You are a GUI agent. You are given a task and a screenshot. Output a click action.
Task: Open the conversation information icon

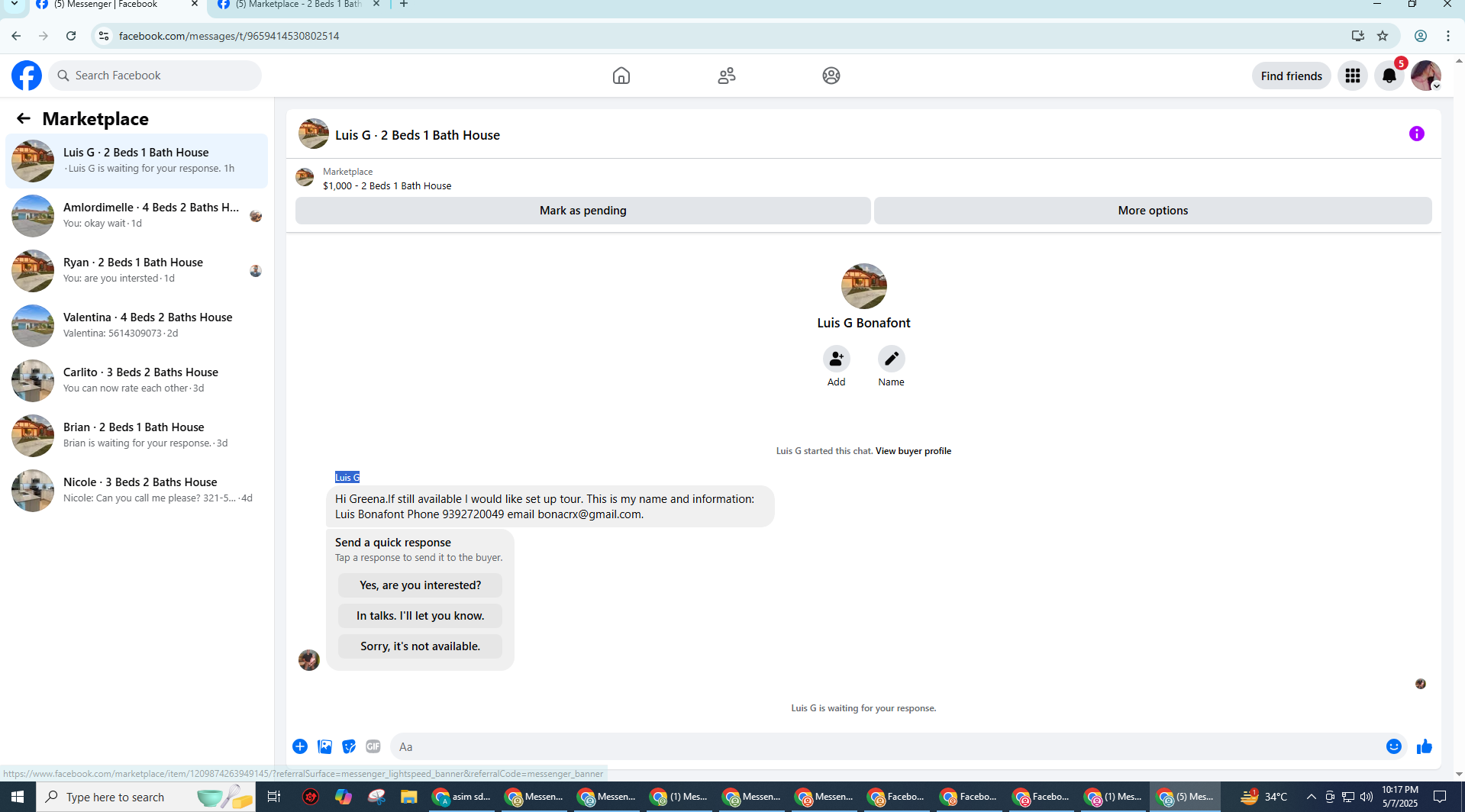(x=1417, y=134)
